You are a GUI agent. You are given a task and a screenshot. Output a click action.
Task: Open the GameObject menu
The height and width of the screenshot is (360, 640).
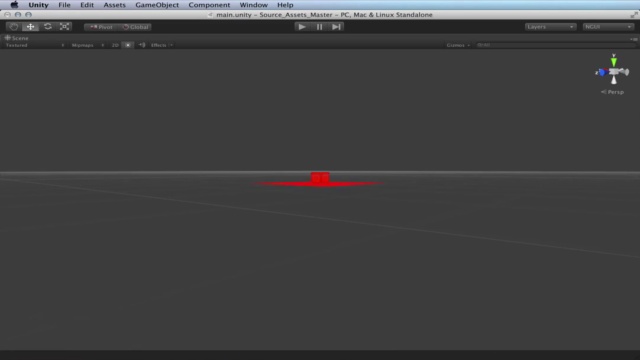[157, 5]
